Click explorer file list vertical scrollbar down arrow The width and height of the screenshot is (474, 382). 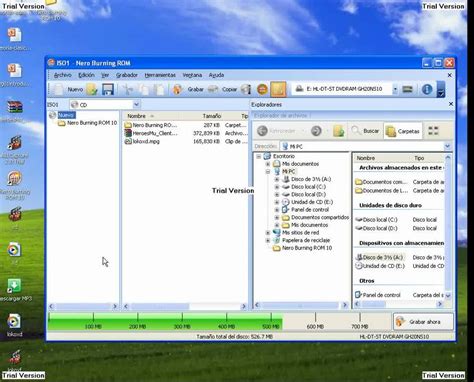point(448,295)
